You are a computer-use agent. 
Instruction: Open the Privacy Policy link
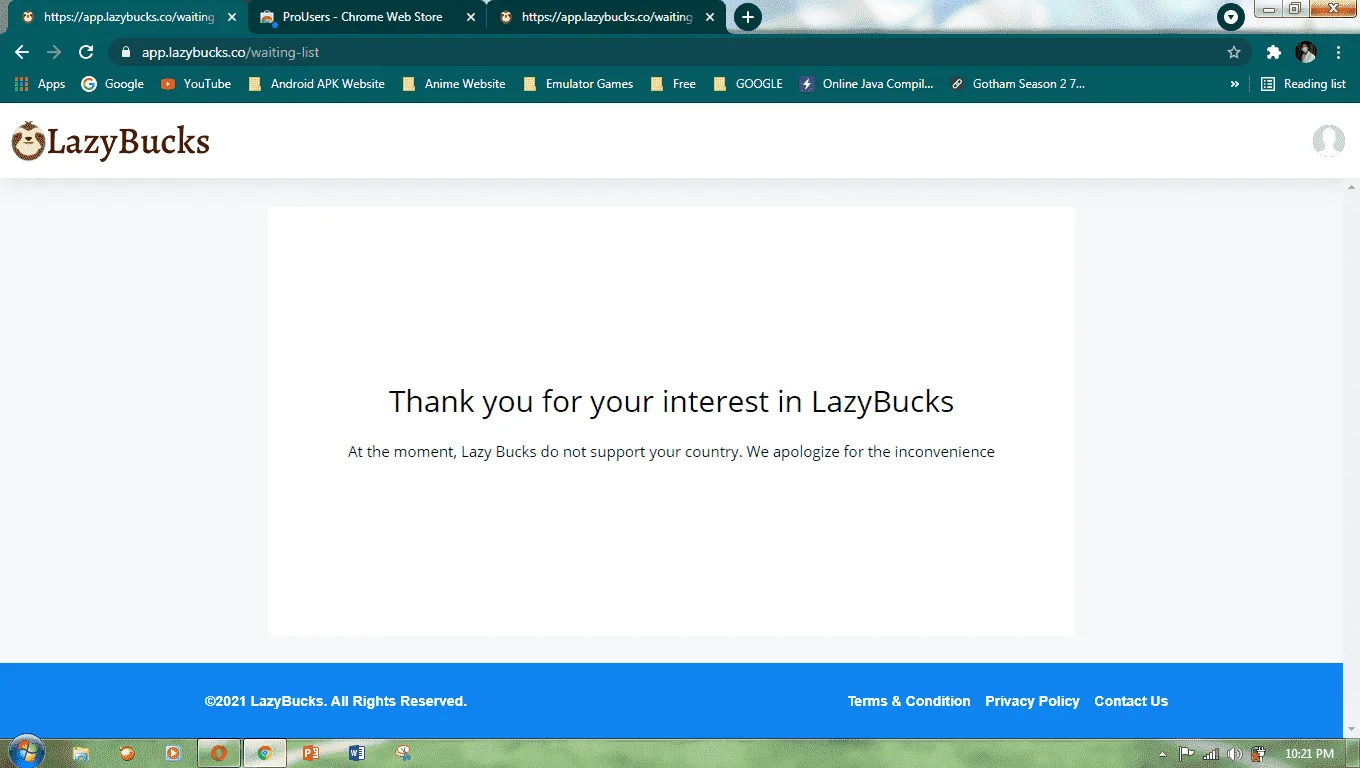coord(1032,701)
